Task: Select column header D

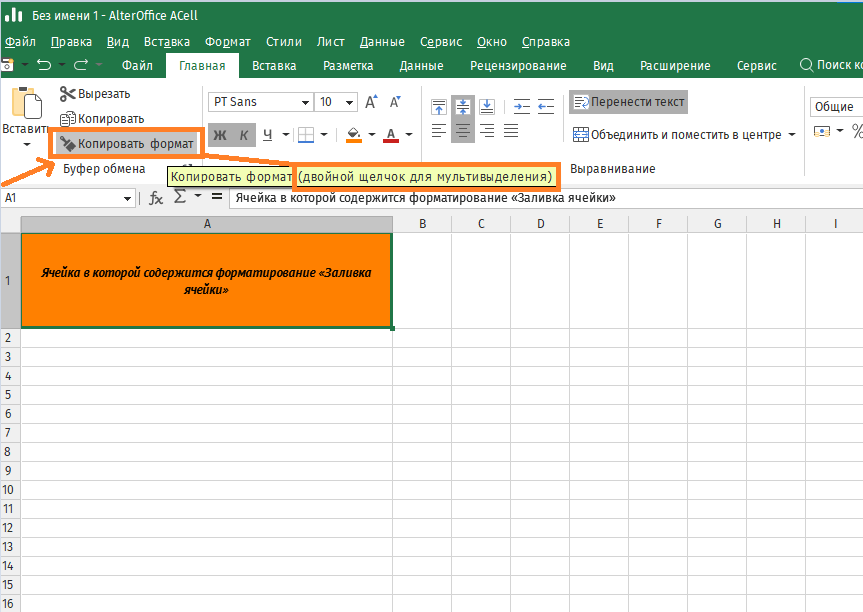Action: [x=540, y=224]
